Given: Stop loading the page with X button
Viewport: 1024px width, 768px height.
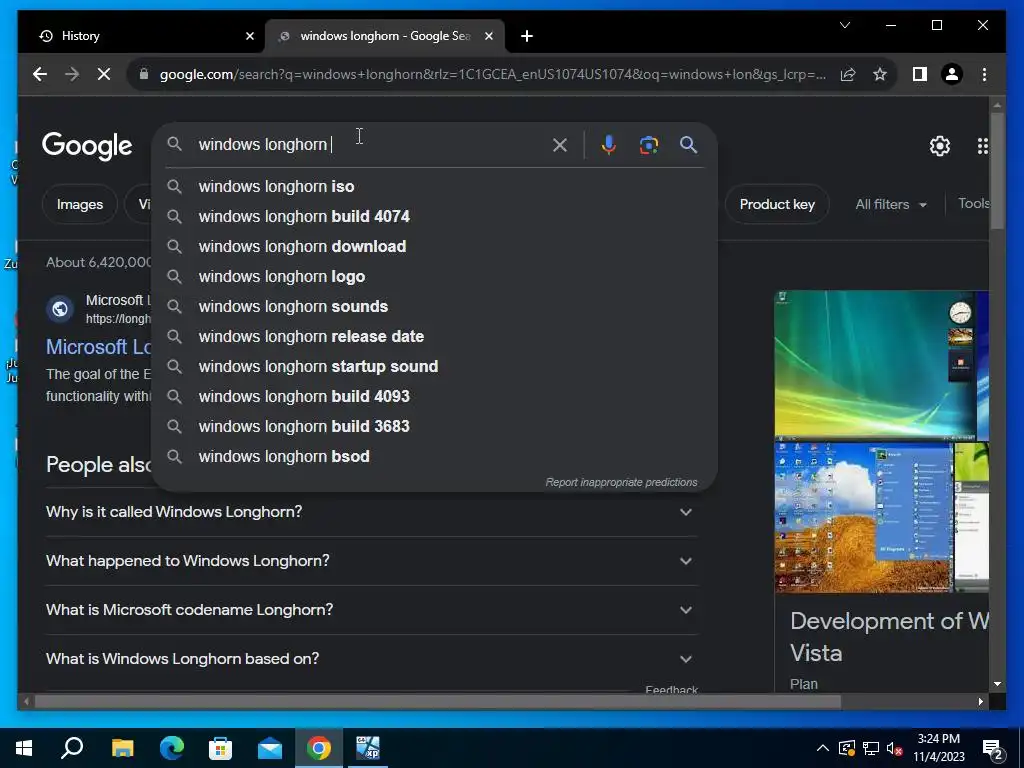Looking at the screenshot, I should 104,74.
